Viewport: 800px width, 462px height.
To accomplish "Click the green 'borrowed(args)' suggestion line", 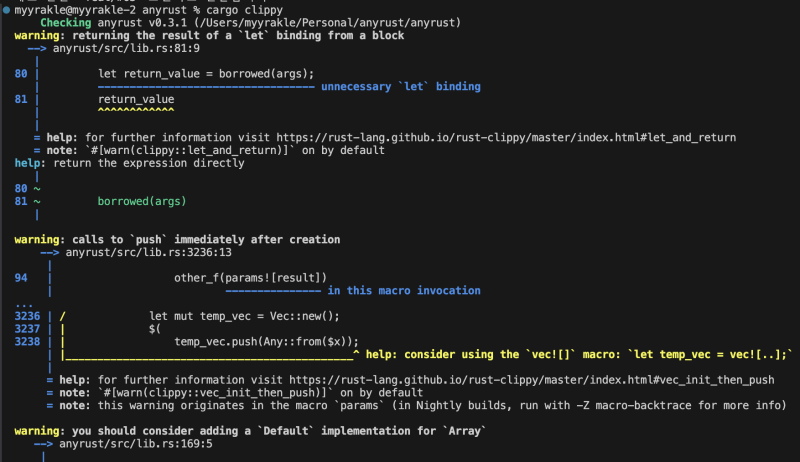I will tap(141, 201).
